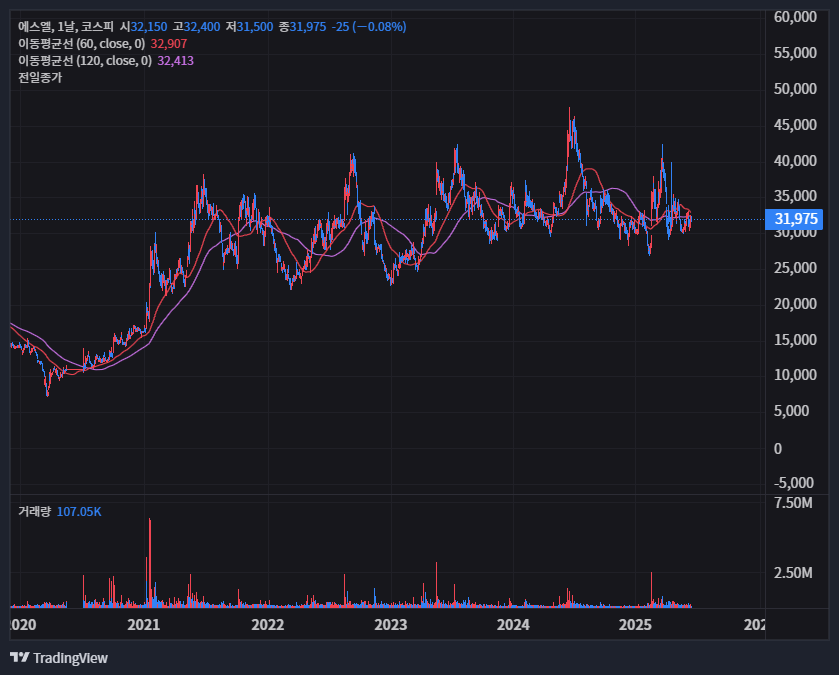Click the 32,413 moving average value
839x675 pixels.
tap(176, 60)
